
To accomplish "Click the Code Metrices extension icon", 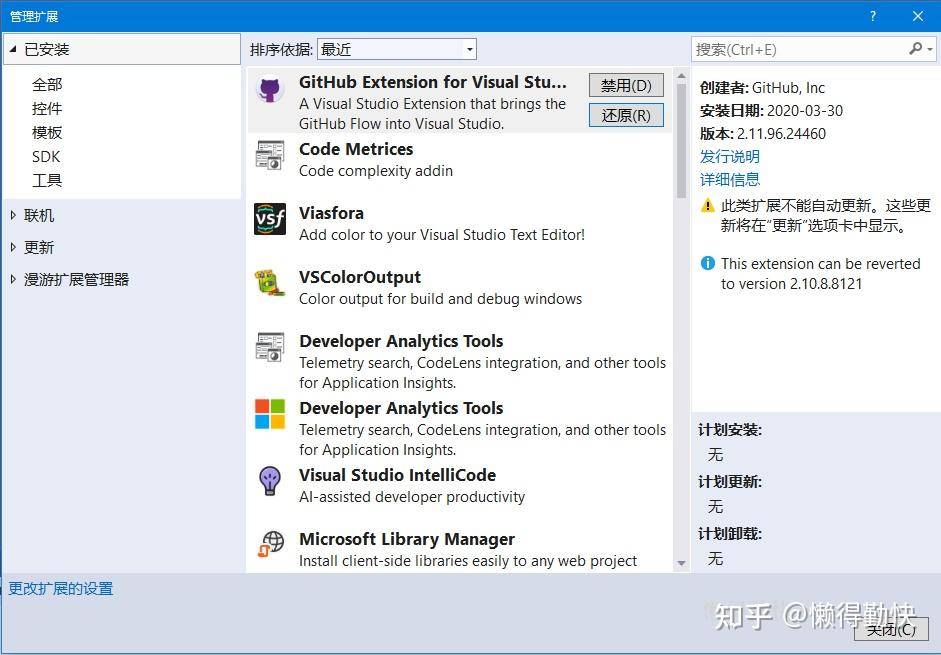I will tap(269, 155).
